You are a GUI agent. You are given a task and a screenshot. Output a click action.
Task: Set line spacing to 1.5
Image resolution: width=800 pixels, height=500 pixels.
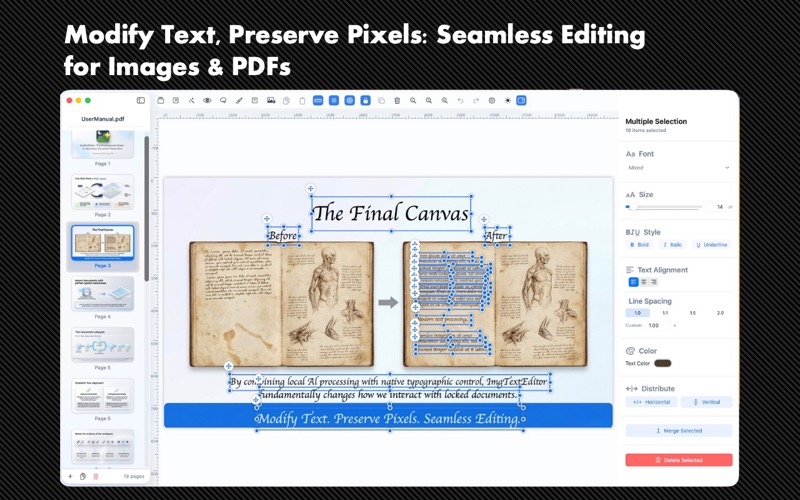pos(693,313)
